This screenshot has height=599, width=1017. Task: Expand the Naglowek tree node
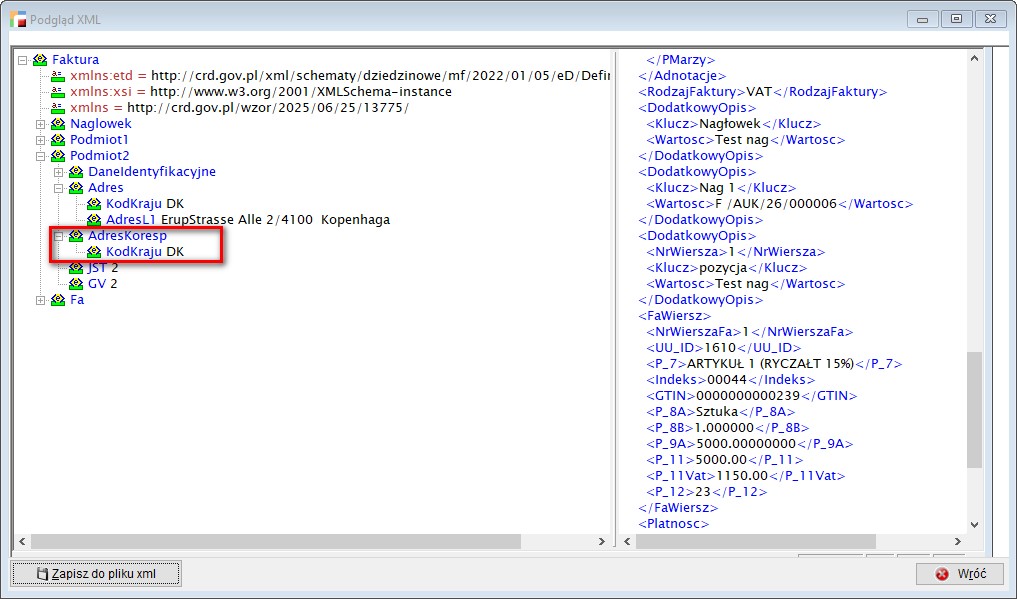[41, 124]
